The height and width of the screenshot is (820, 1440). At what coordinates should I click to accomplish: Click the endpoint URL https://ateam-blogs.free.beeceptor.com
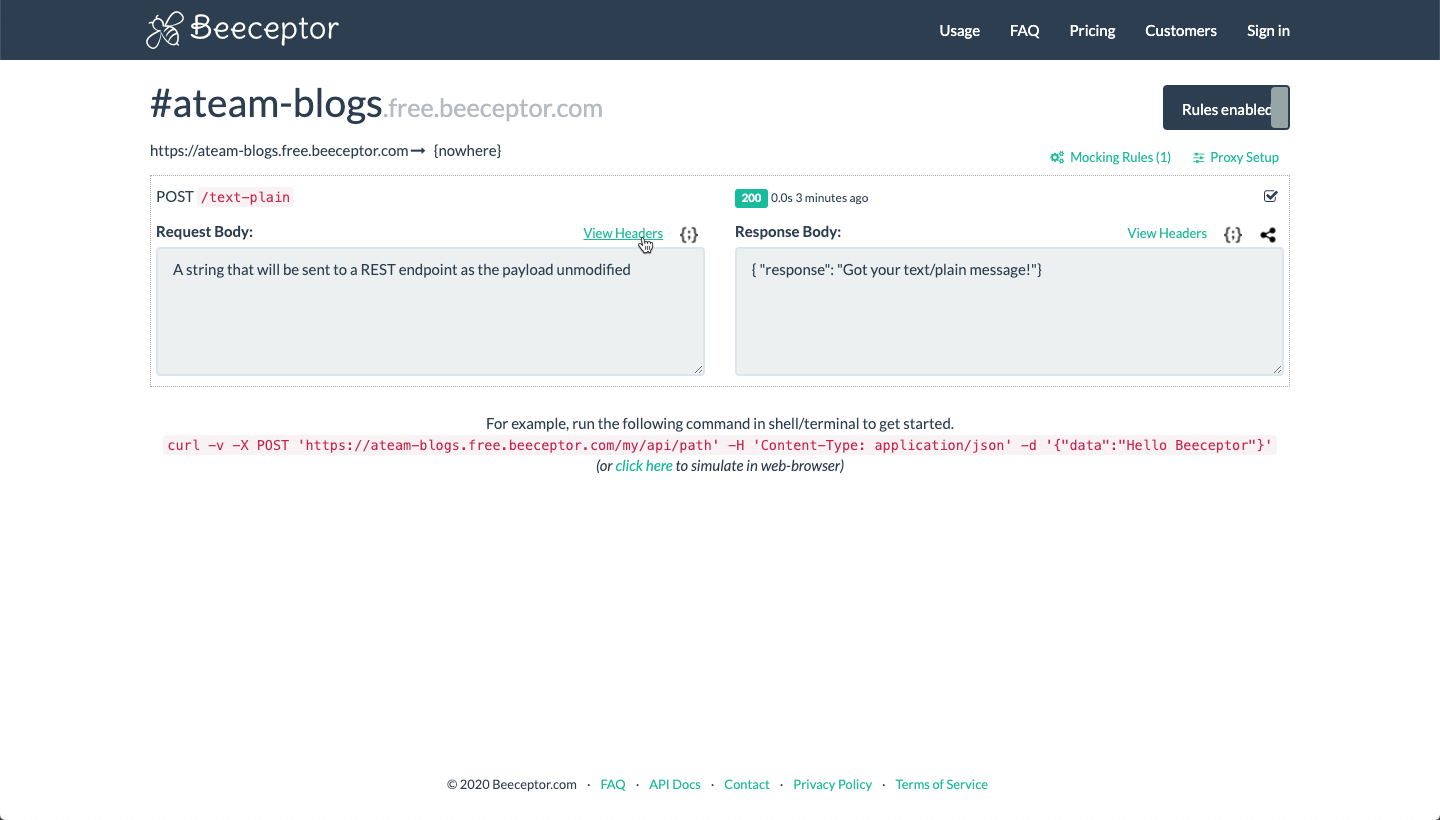(279, 151)
